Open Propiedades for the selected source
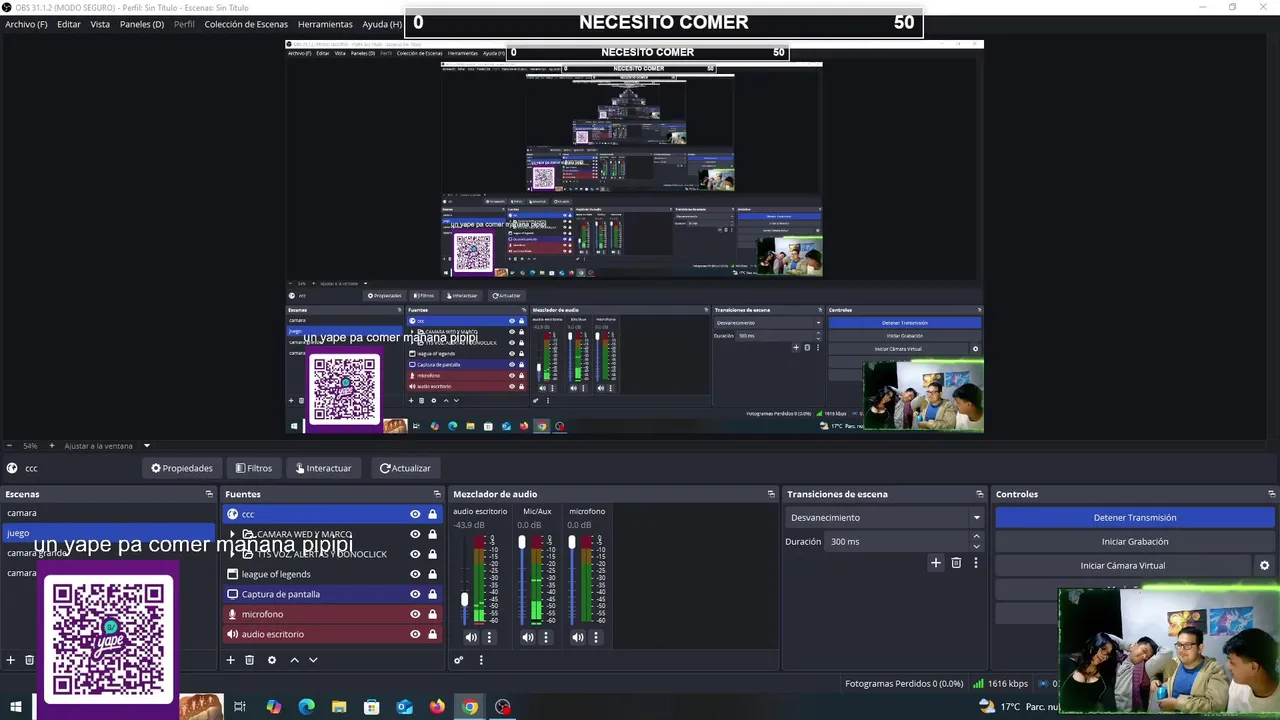Image resolution: width=1280 pixels, height=720 pixels. [182, 468]
